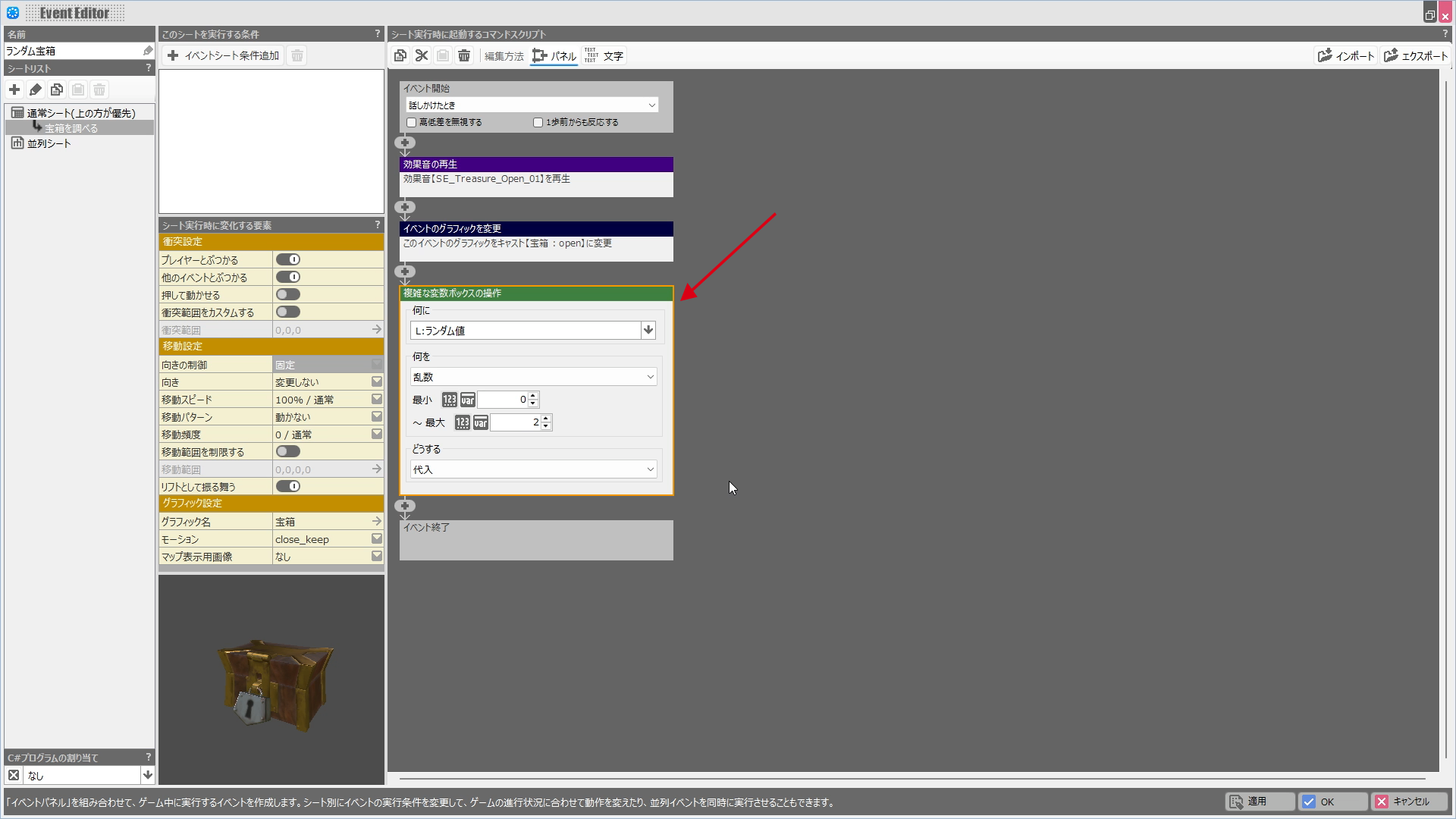This screenshot has width=1456, height=819.
Task: Open the 移動パターン dropdown
Action: click(x=376, y=416)
